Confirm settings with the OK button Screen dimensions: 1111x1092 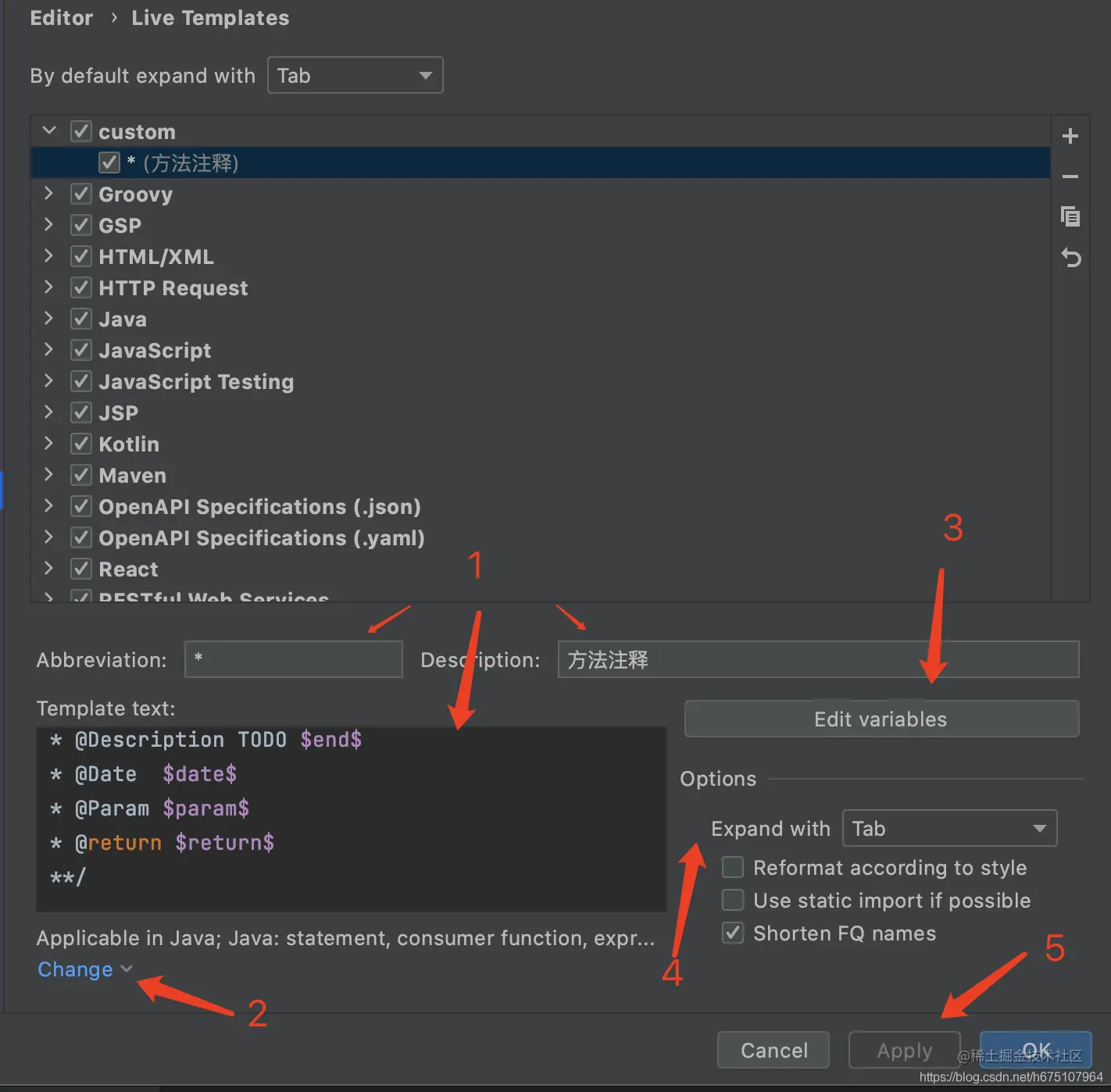[x=1036, y=1050]
